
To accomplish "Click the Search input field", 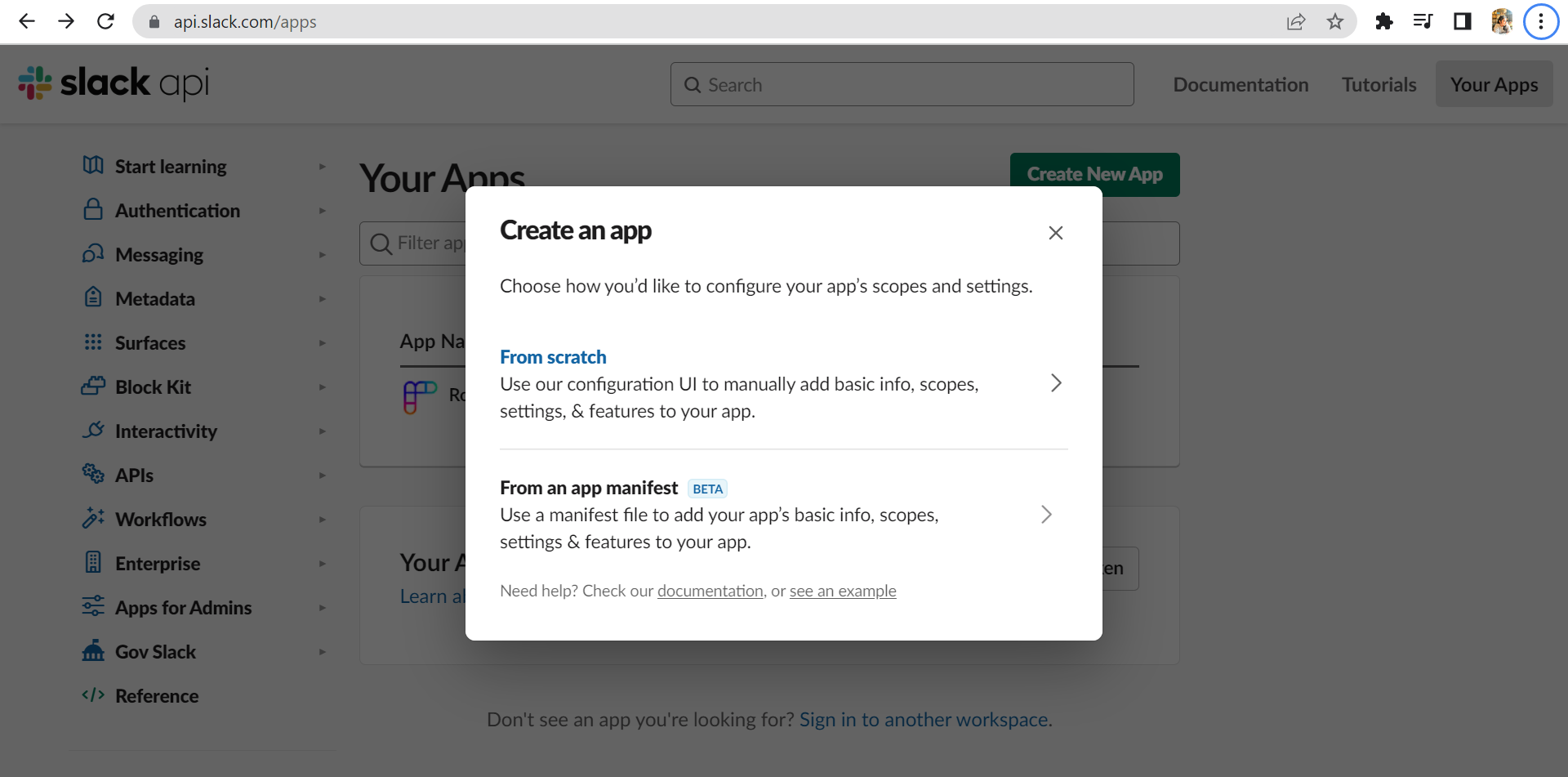I will [x=902, y=85].
